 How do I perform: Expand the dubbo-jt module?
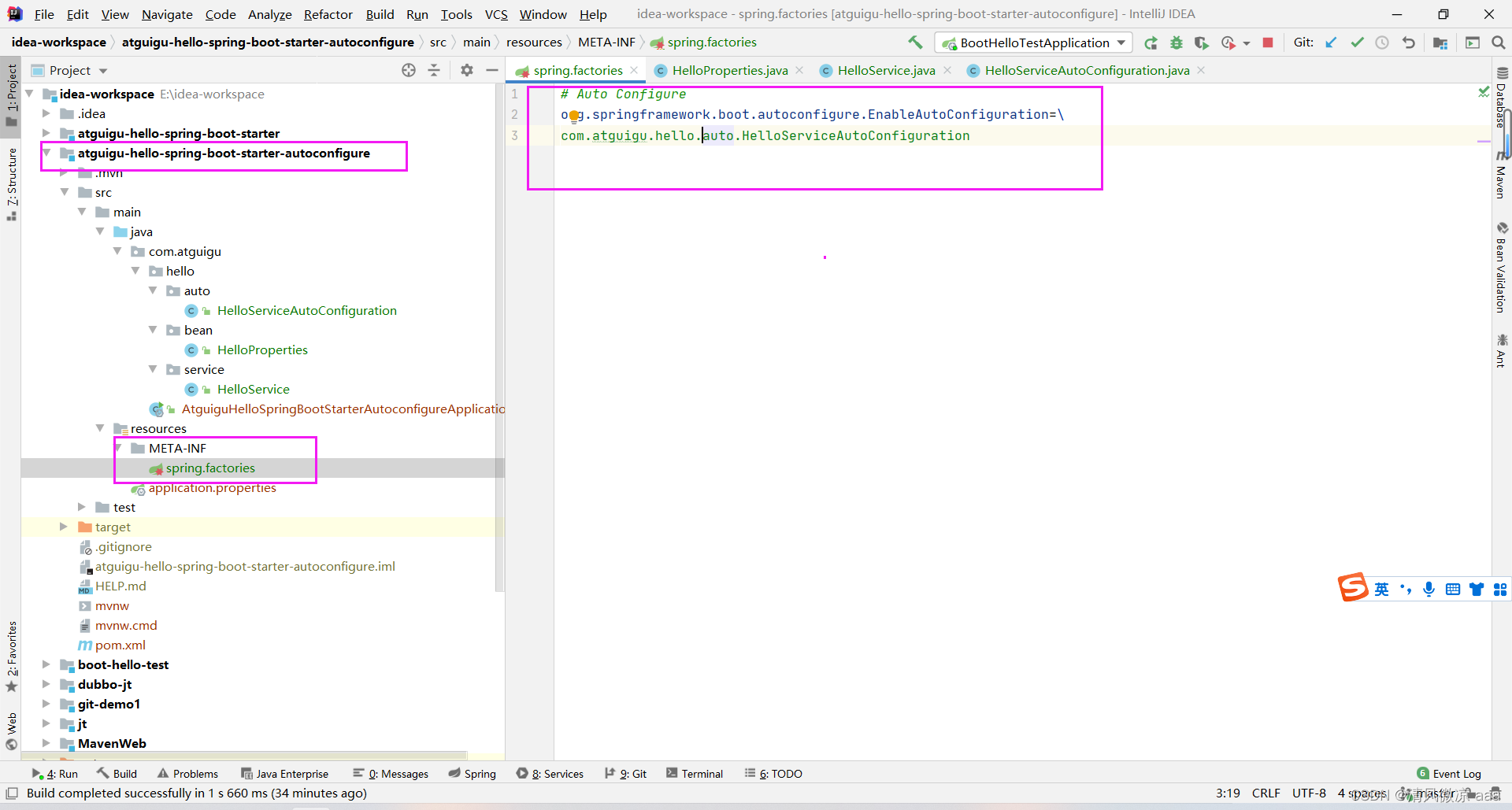click(x=46, y=684)
